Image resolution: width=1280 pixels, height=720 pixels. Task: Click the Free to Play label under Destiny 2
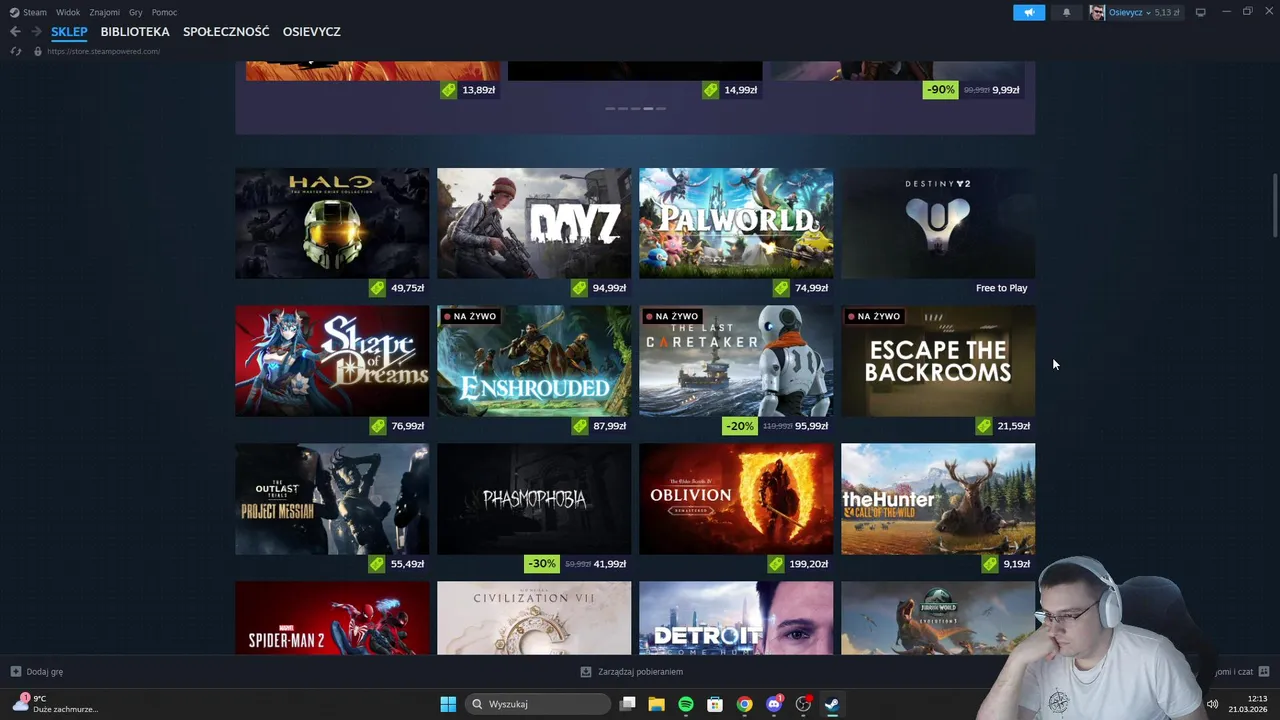[1001, 288]
